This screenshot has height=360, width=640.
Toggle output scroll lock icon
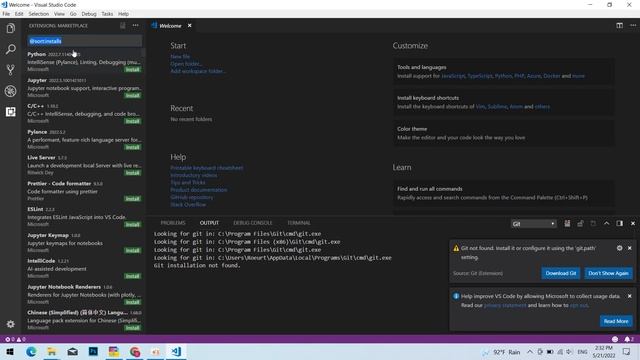[580, 223]
